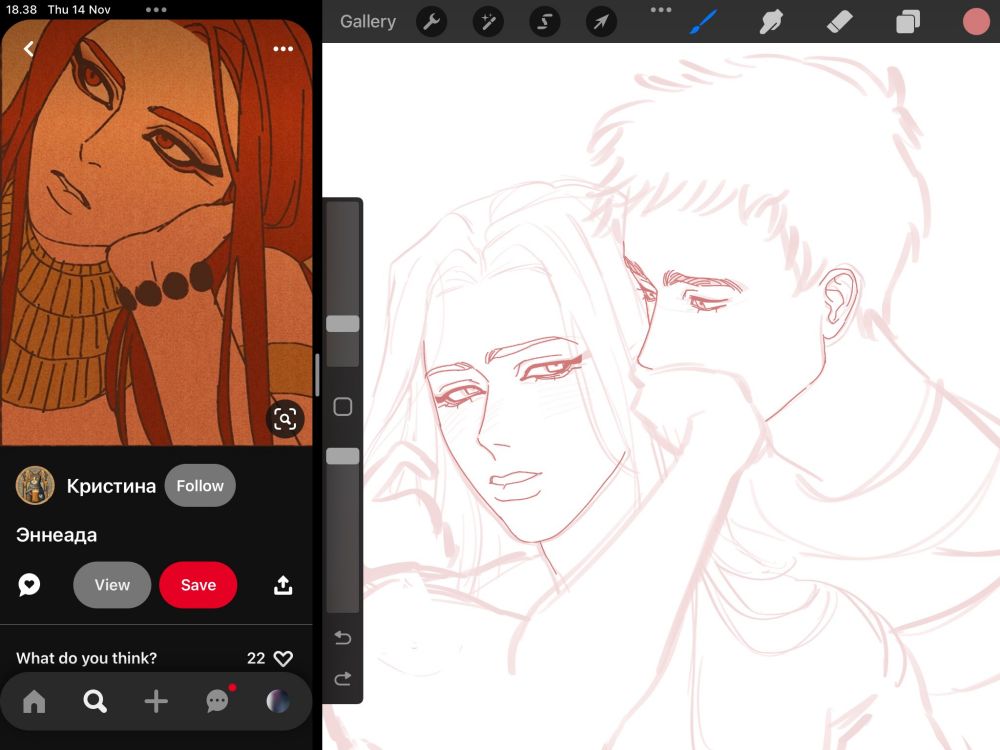React to pin with heart bubble
This screenshot has height=750, width=1000.
29,584
